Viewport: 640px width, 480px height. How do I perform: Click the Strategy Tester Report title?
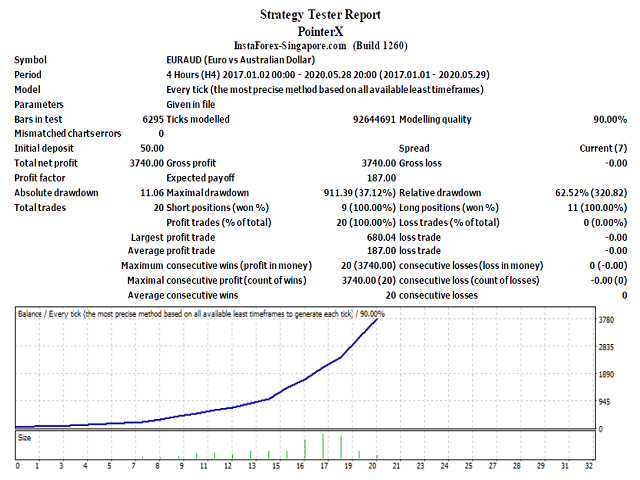320,15
